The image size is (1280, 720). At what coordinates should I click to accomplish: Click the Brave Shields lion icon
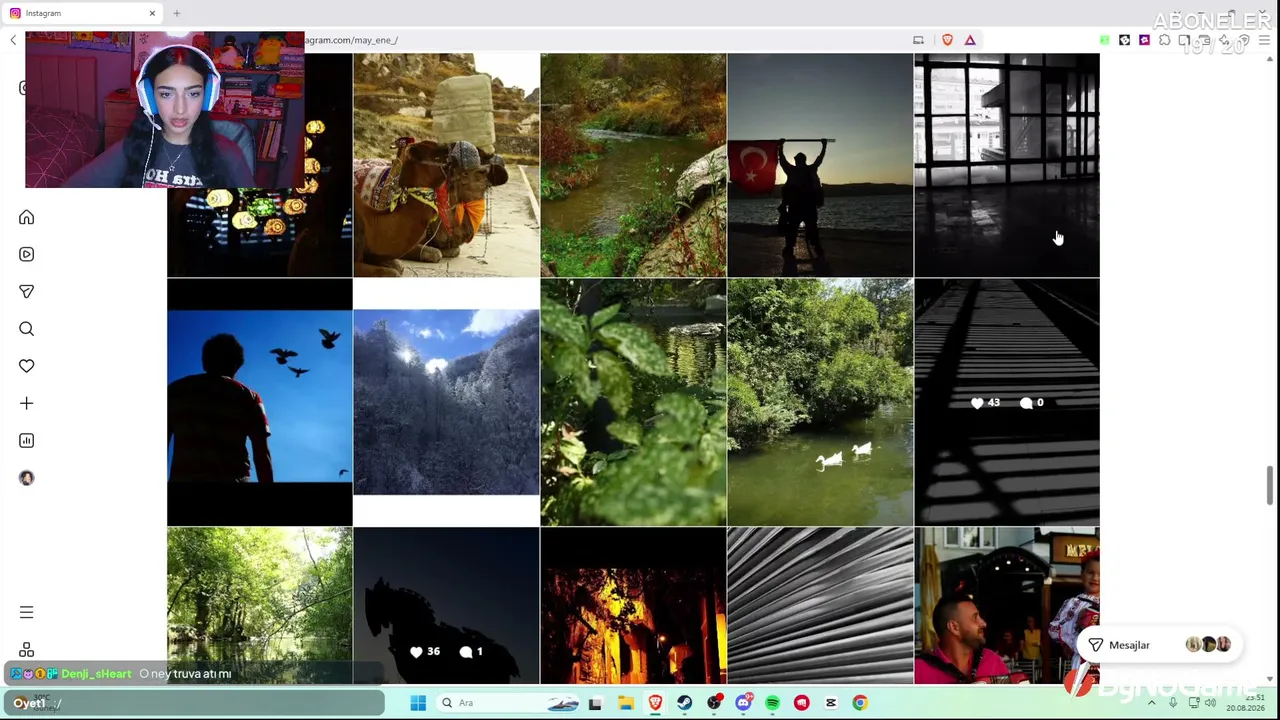pos(947,40)
